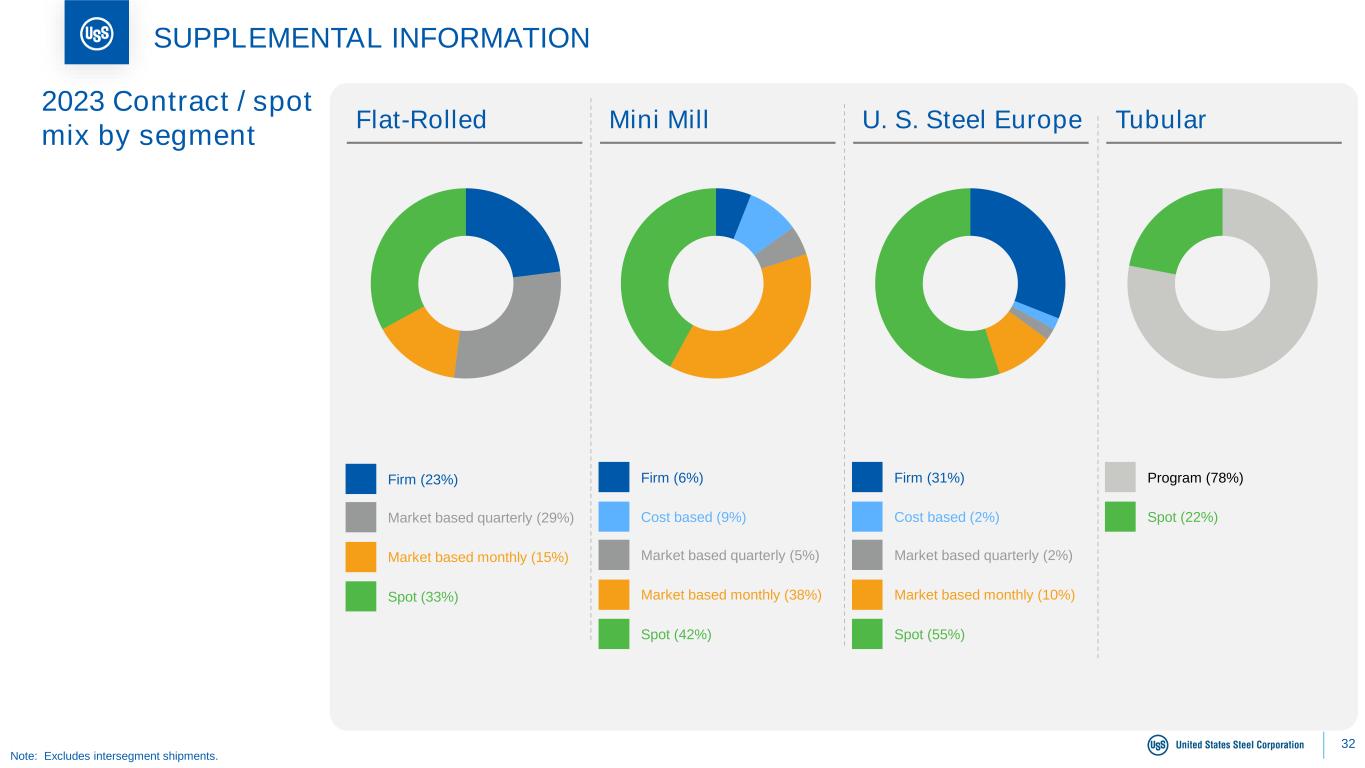Click the Europe Firm (31%) legend label
Screen dimensions: 1365x768
tap(929, 478)
